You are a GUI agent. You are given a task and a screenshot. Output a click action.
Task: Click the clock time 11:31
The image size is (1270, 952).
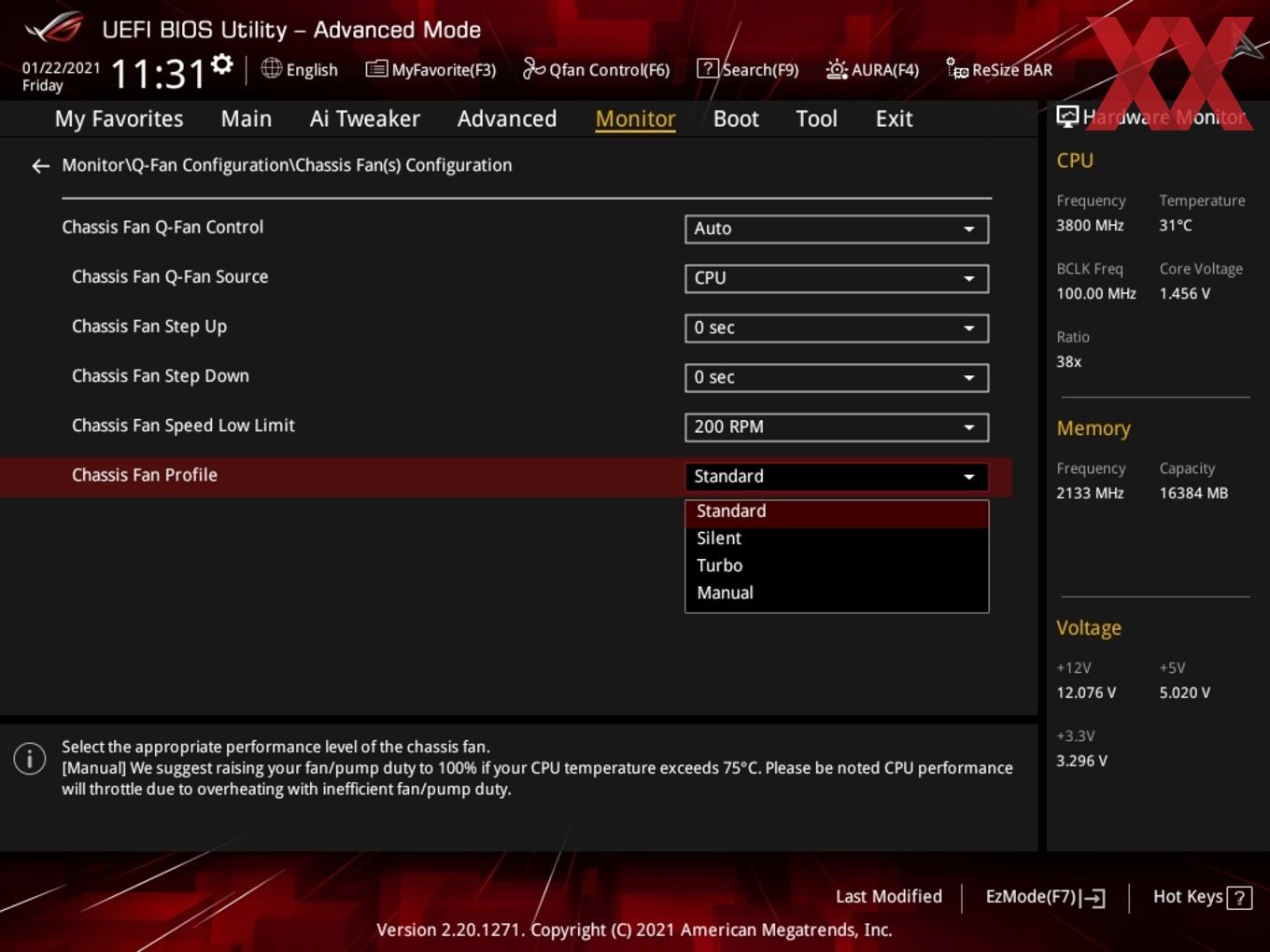coord(158,74)
